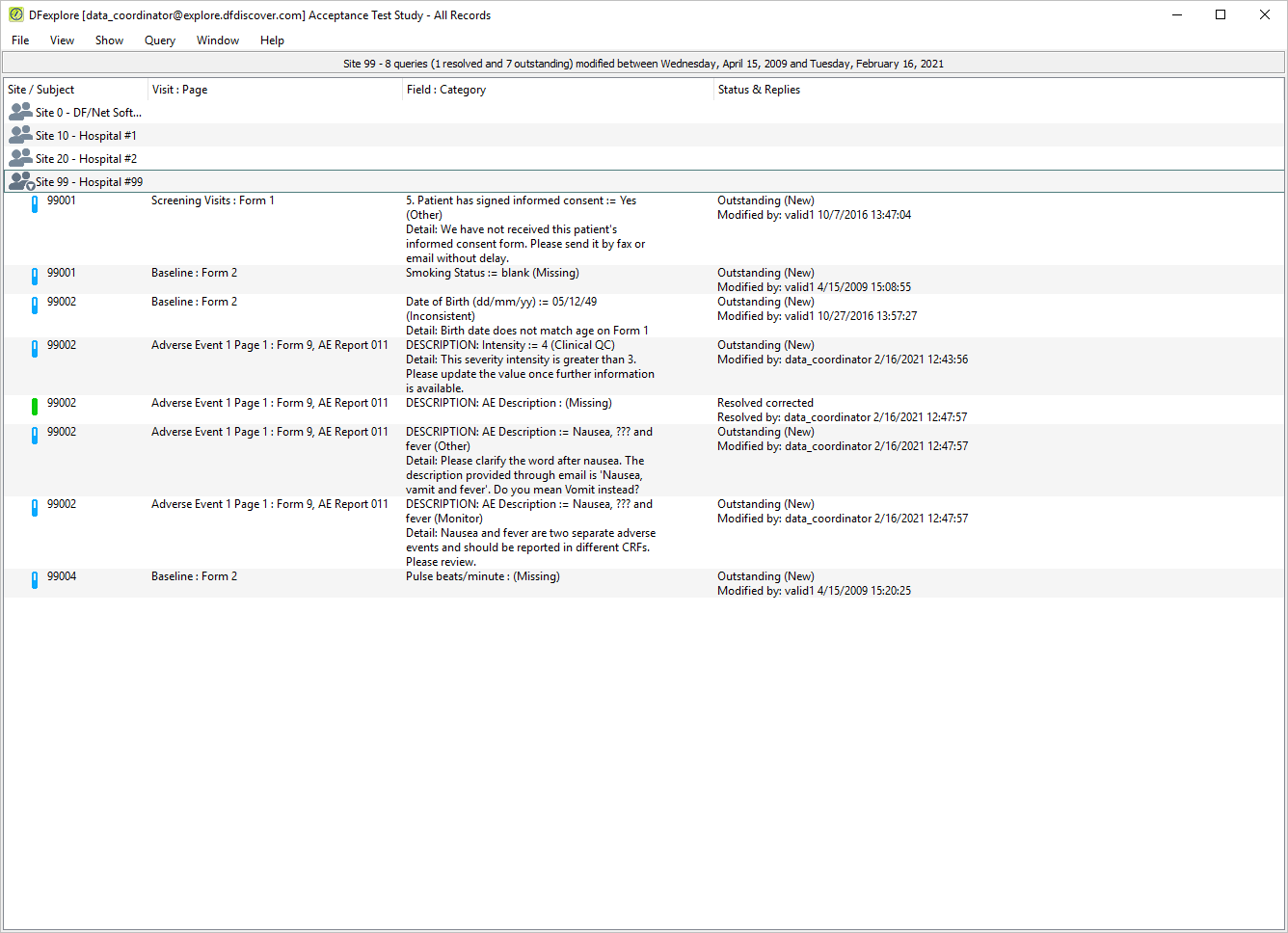Screen dimensions: 1288x933
Task: Click the Site 20 Hospital #2 group icon
Action: [x=20, y=158]
